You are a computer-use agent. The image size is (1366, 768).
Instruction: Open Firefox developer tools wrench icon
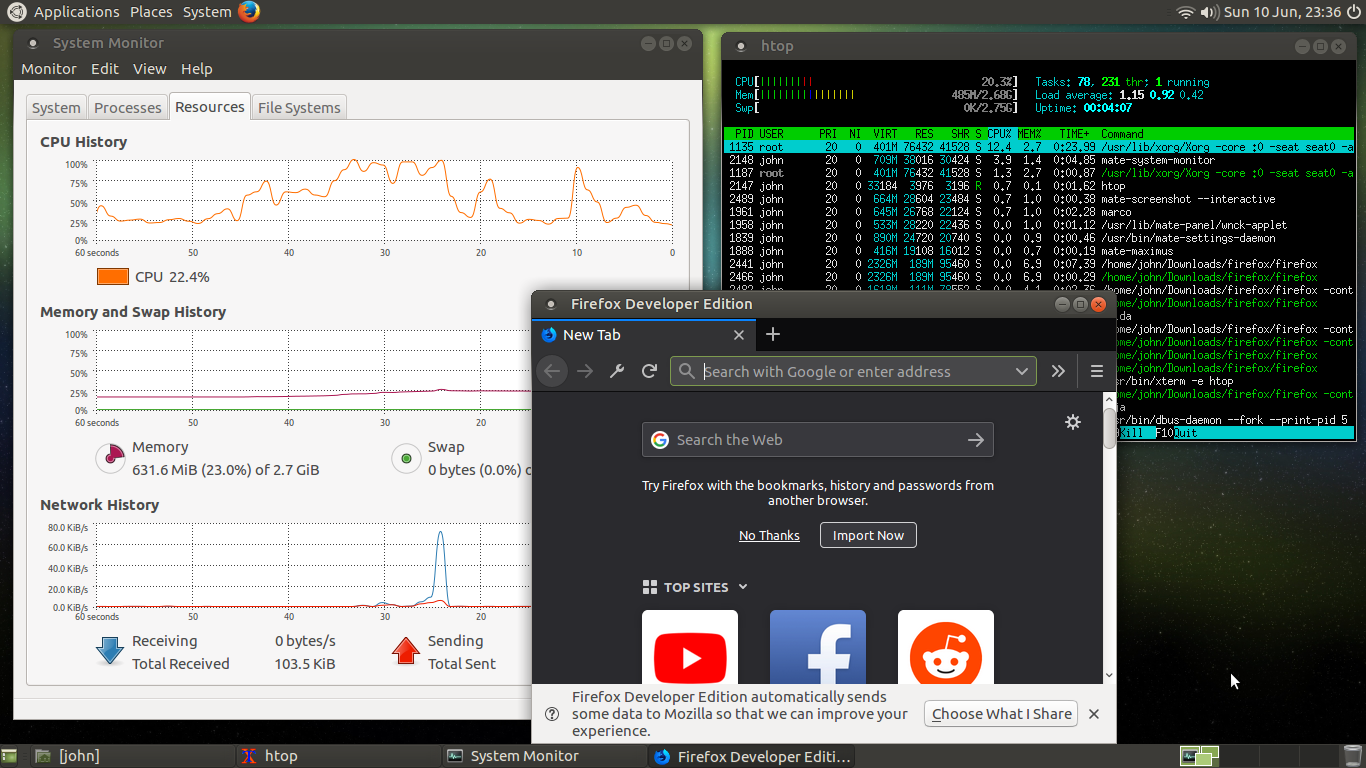(617, 371)
